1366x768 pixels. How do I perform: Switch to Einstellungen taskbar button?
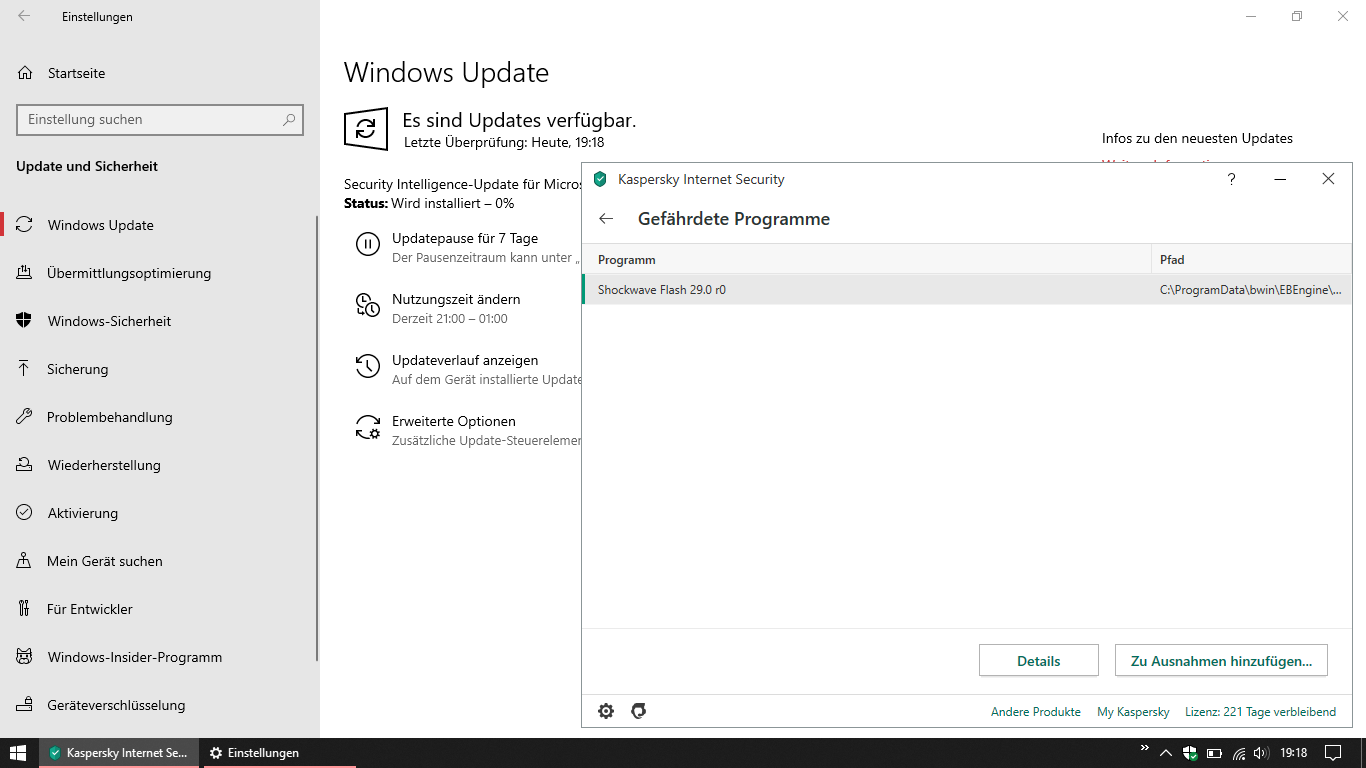(280, 753)
